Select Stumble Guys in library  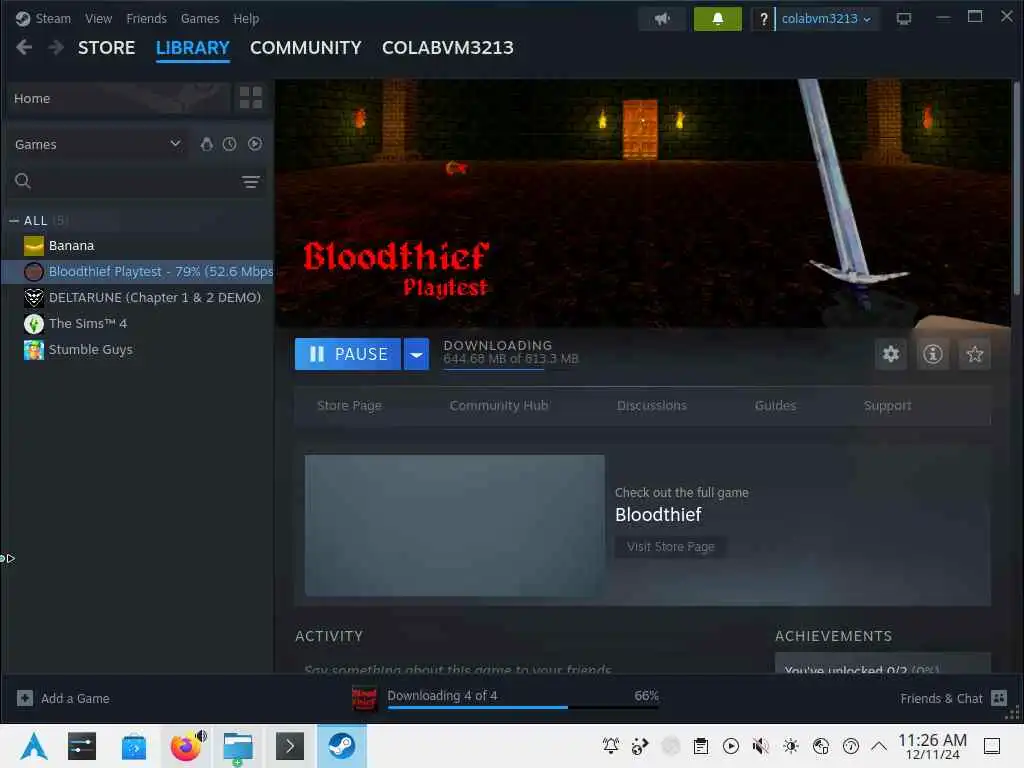[x=137, y=349]
